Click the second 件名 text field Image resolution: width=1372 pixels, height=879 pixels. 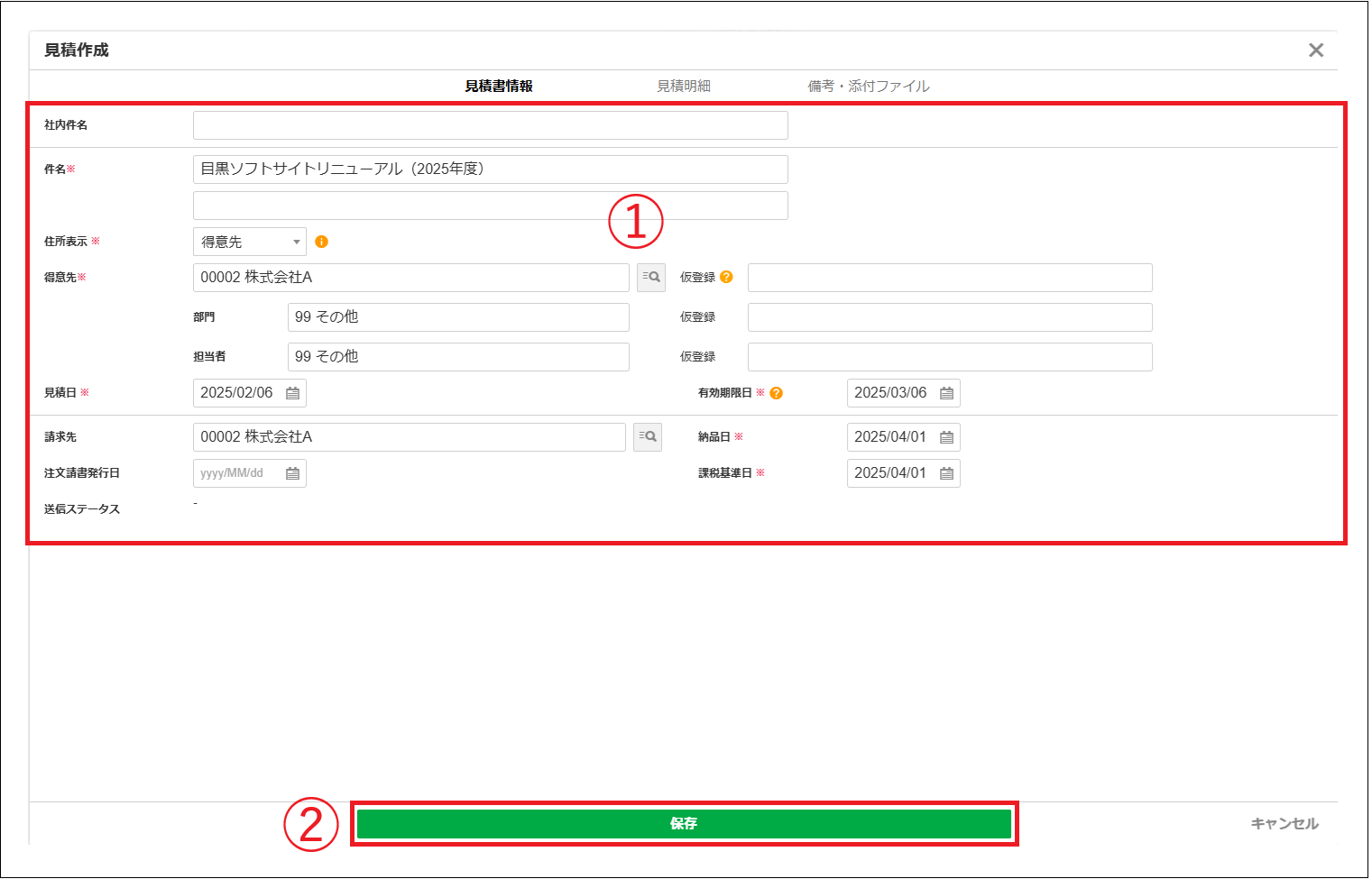pyautogui.click(x=490, y=206)
